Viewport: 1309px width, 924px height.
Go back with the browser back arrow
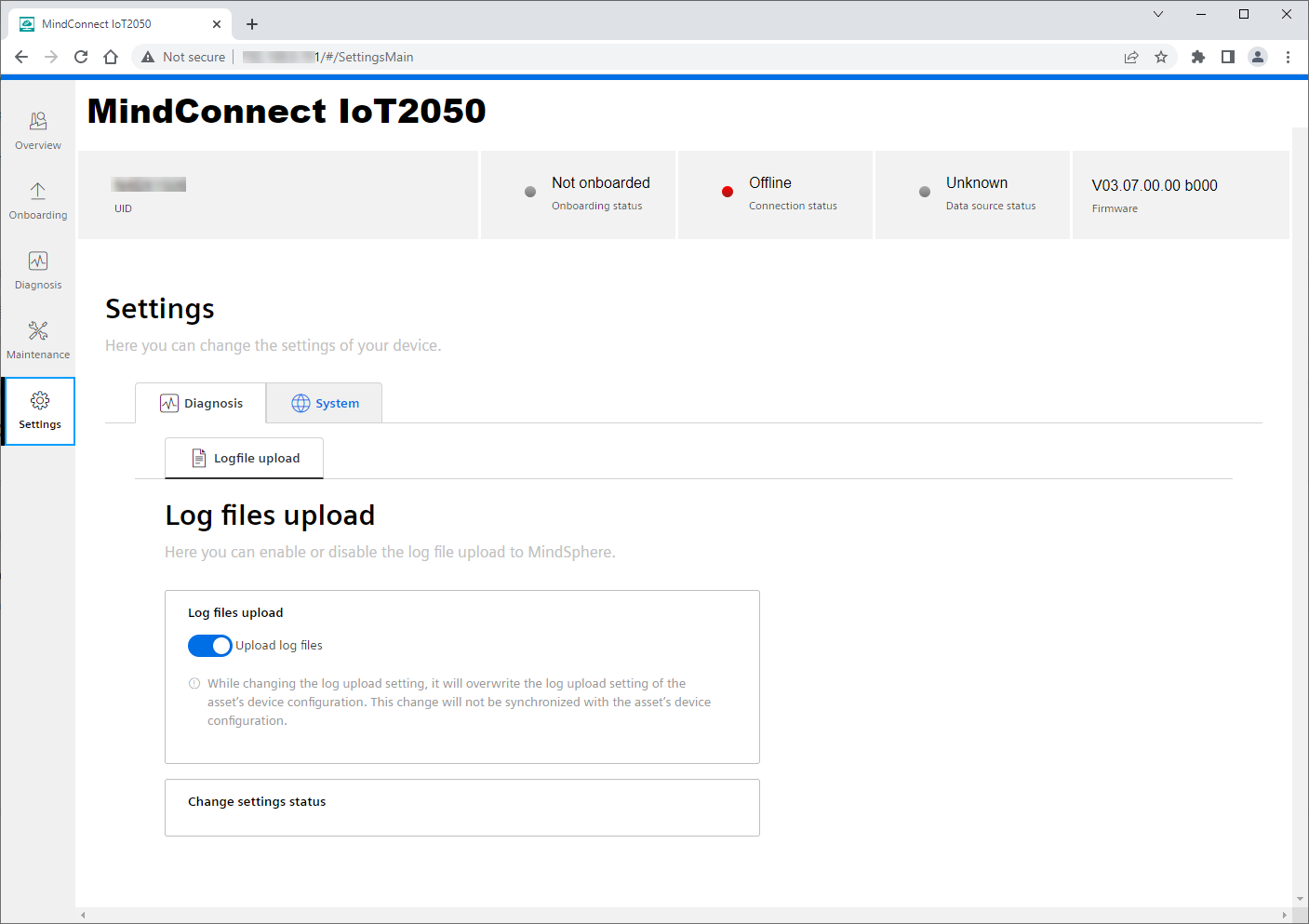[21, 57]
